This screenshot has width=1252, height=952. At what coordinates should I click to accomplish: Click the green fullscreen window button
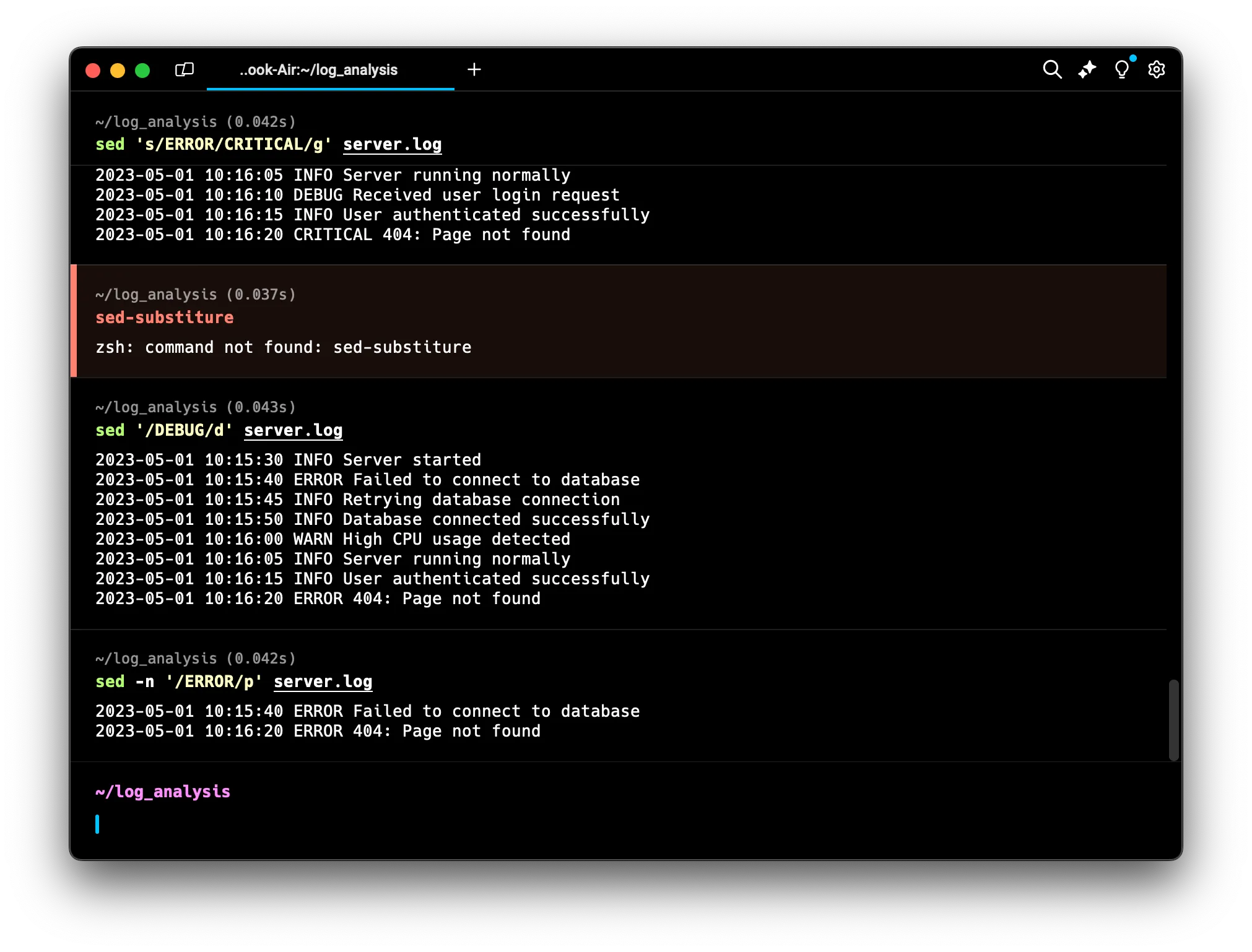(x=142, y=71)
